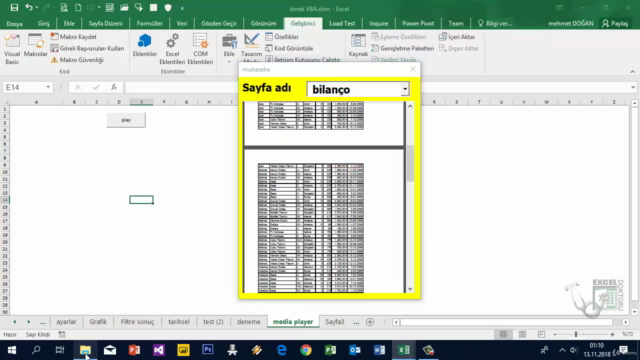Create new workbook from quick access
The image size is (640, 360).
pyautogui.click(x=78, y=8)
